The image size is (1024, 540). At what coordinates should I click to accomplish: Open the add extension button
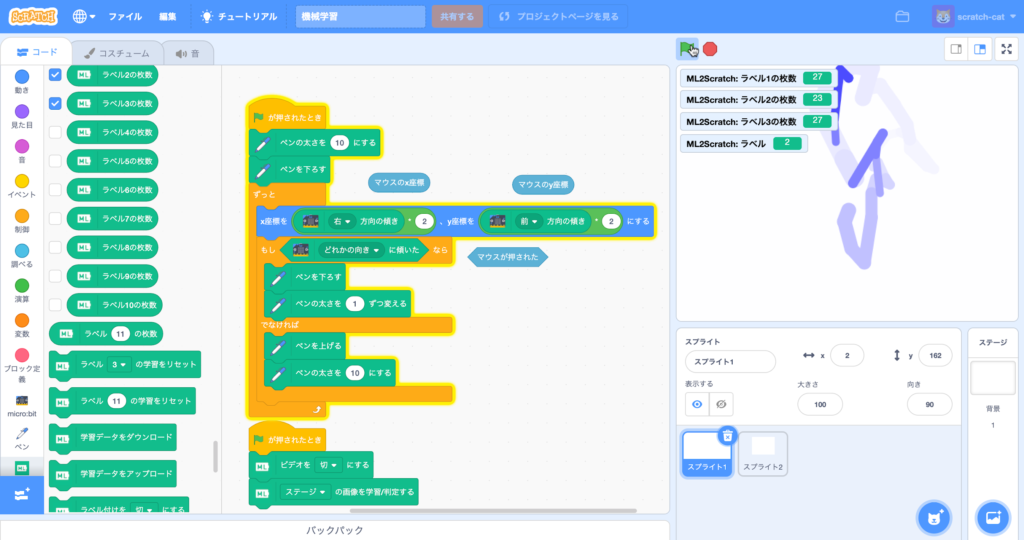pos(21,494)
